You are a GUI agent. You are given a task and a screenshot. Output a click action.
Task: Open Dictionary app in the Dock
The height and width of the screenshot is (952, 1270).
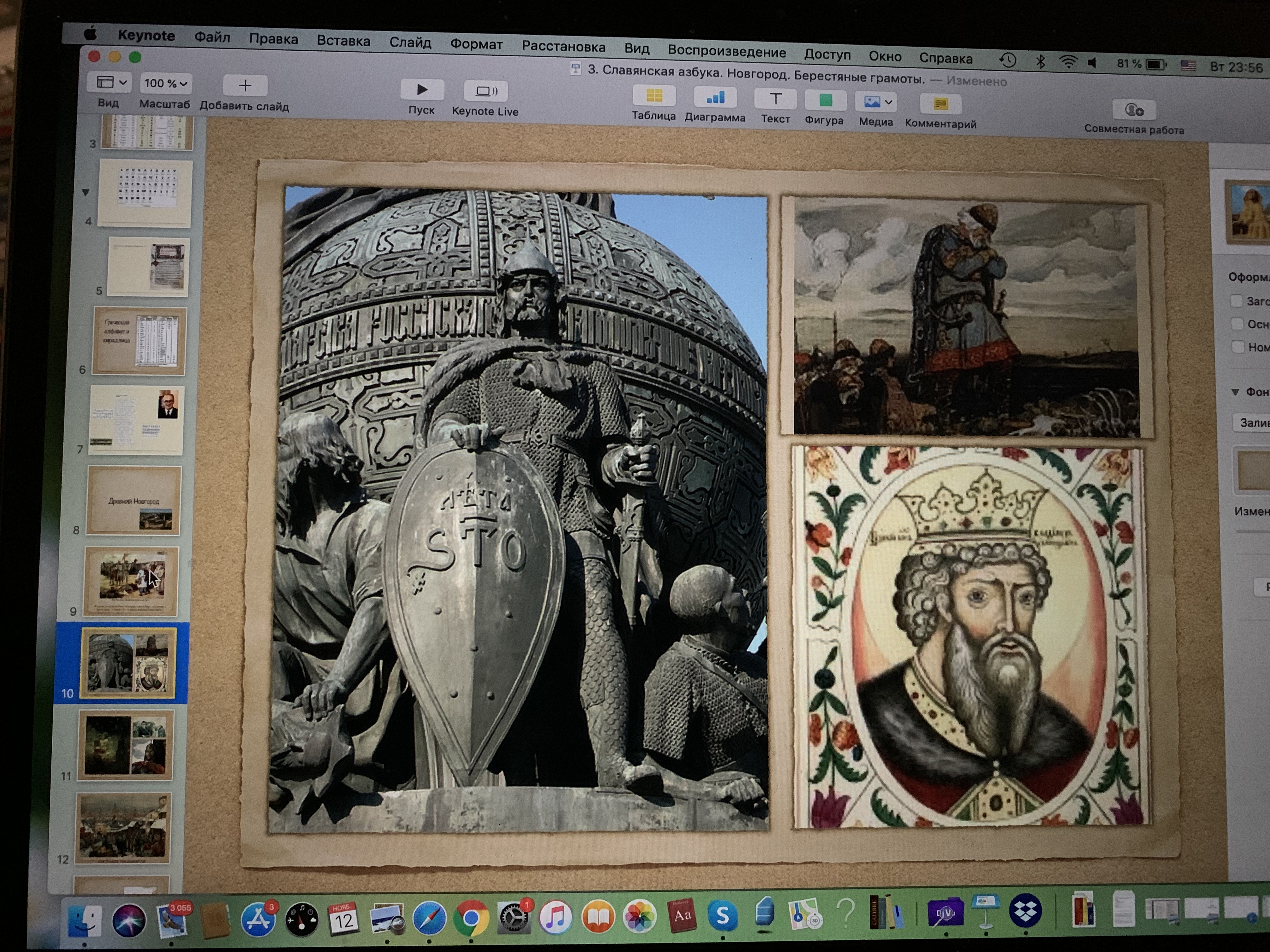(x=682, y=916)
